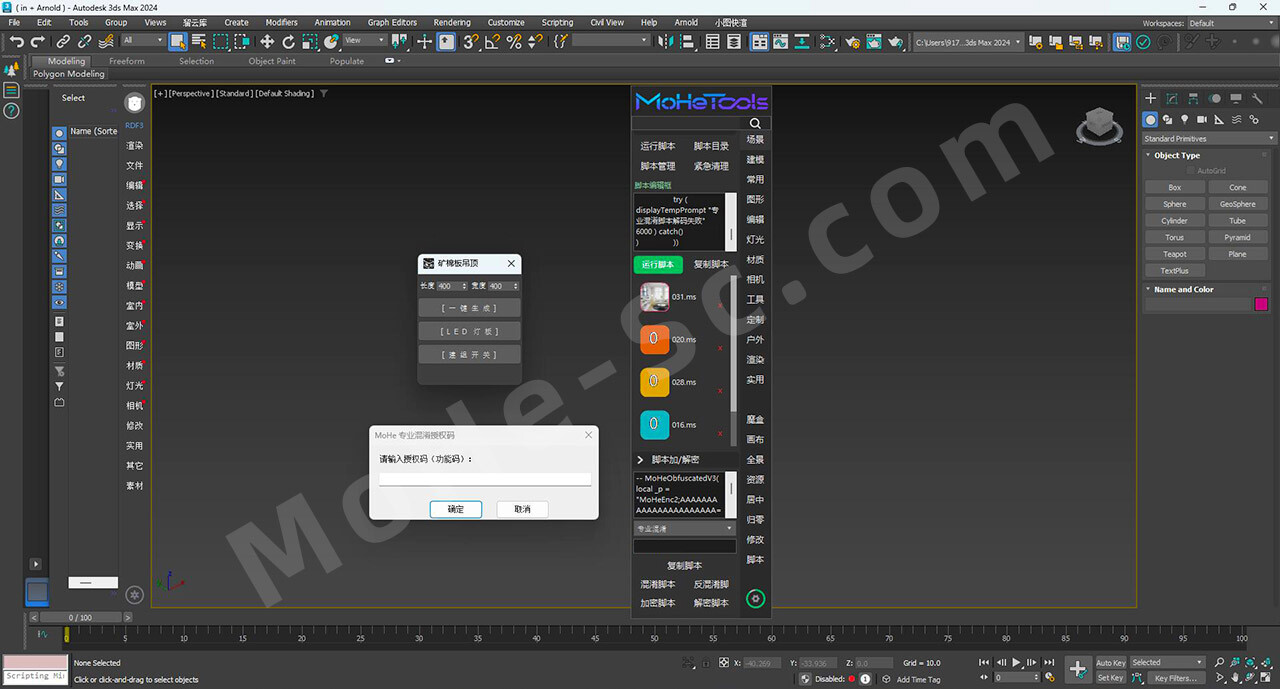This screenshot has width=1280, height=689.
Task: Create a Teapot primitive button
Action: click(x=1174, y=254)
